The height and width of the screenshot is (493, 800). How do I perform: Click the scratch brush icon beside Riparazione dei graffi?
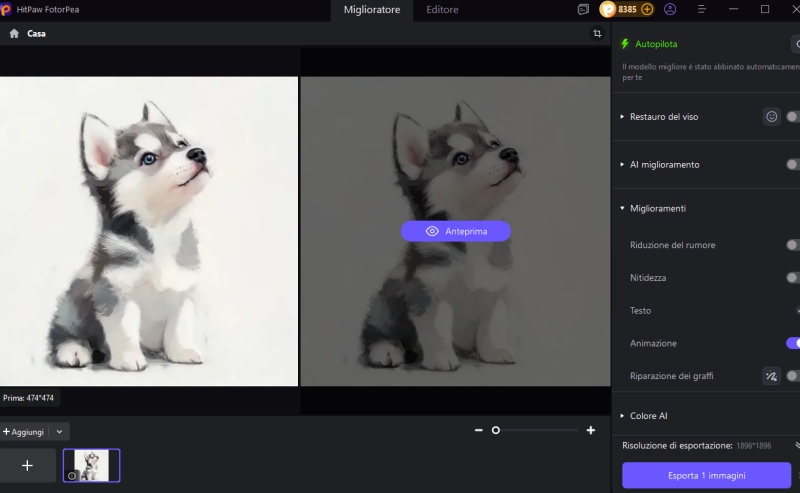click(x=771, y=376)
